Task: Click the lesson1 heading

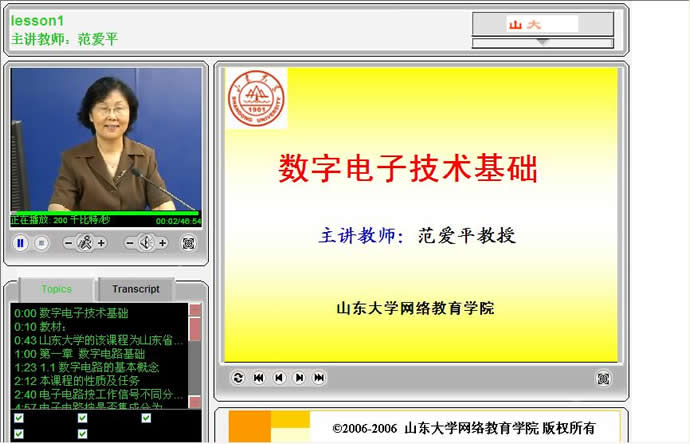Action: click(x=37, y=21)
